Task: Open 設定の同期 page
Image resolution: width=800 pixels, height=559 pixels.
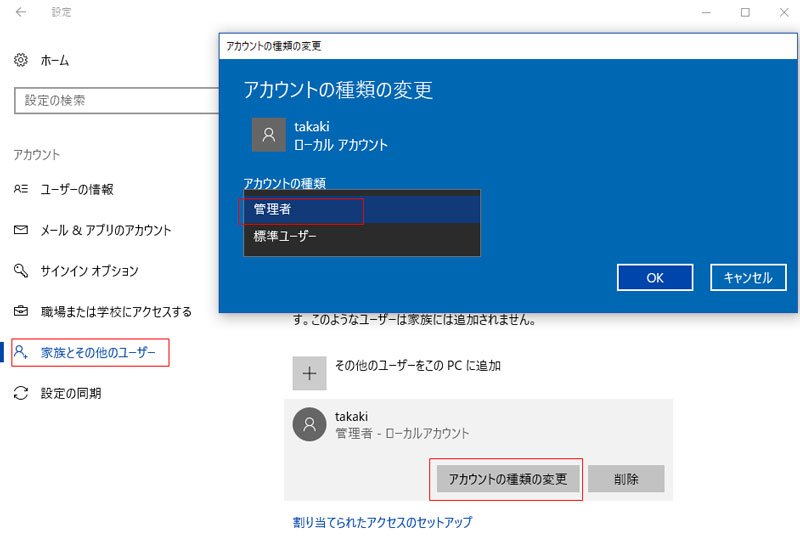Action: [71, 393]
